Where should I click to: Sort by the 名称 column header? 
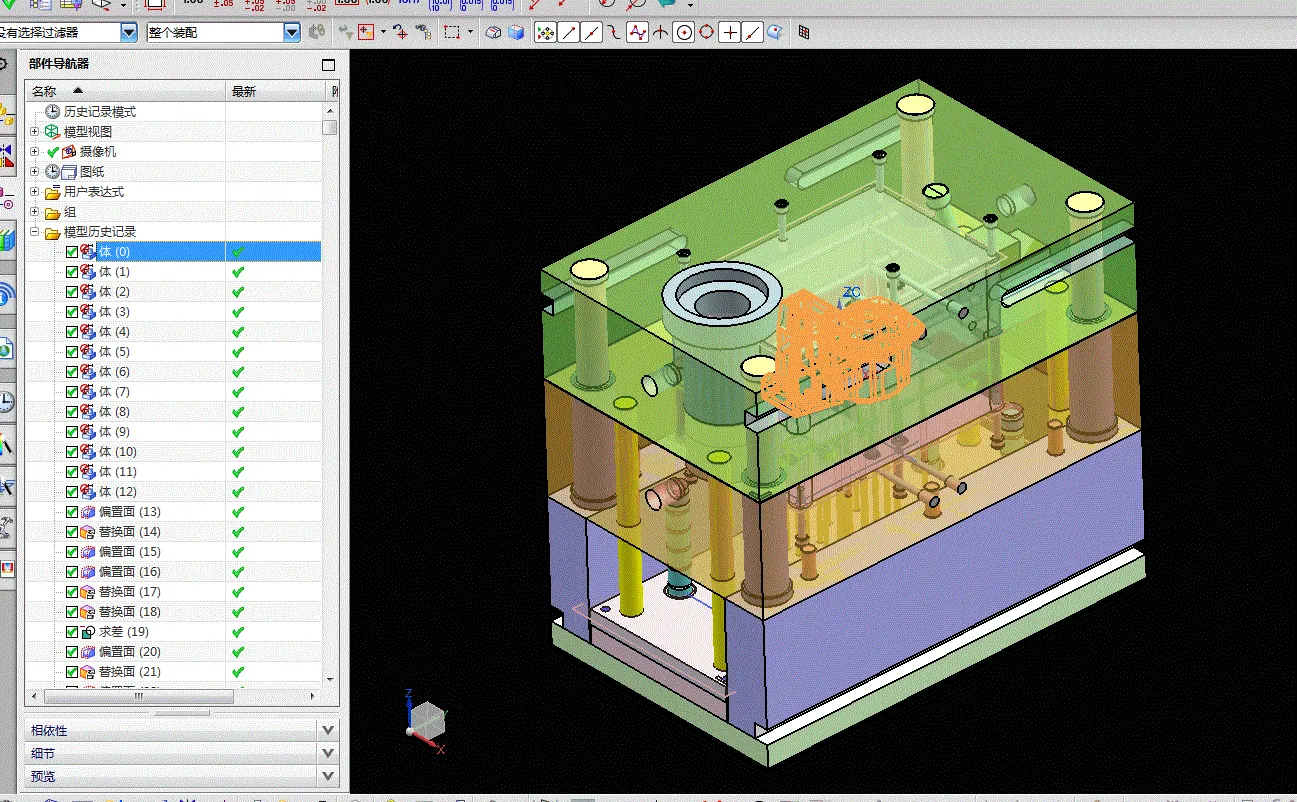click(x=126, y=91)
